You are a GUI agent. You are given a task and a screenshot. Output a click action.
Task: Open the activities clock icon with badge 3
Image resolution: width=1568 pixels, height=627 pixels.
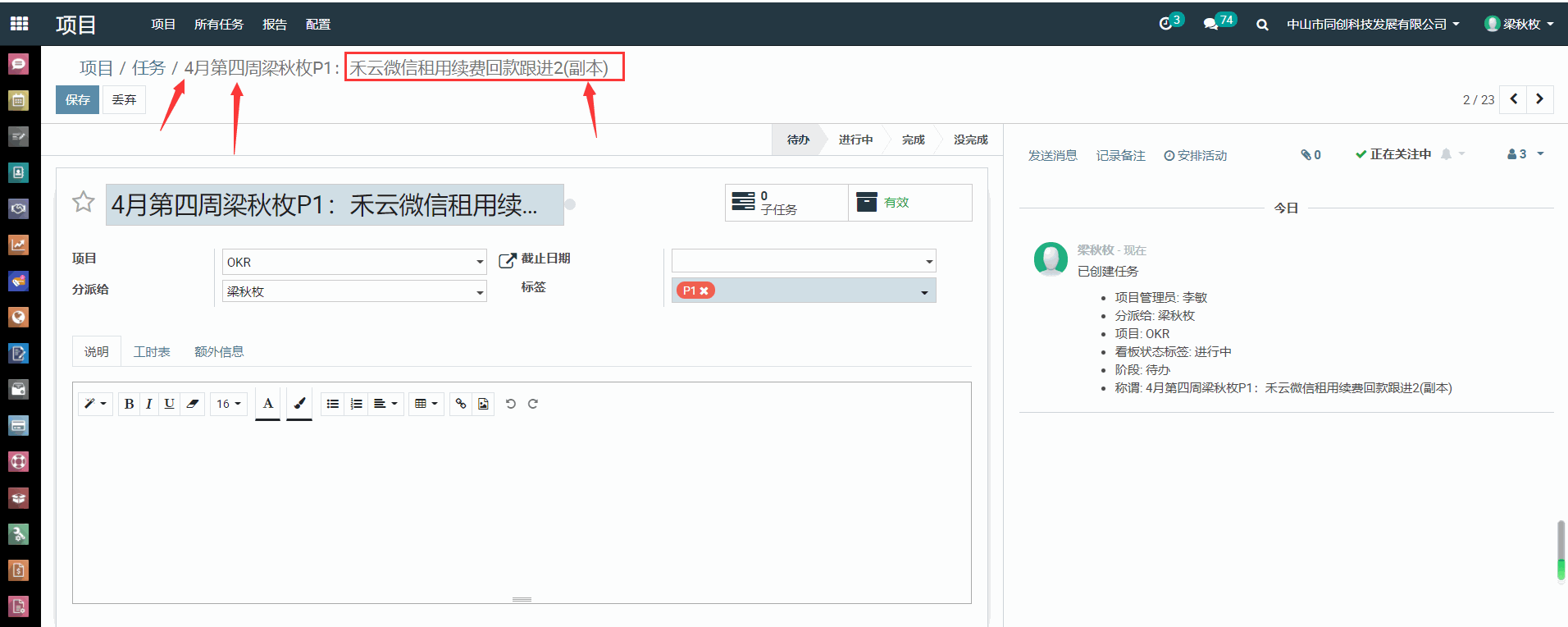(1165, 24)
